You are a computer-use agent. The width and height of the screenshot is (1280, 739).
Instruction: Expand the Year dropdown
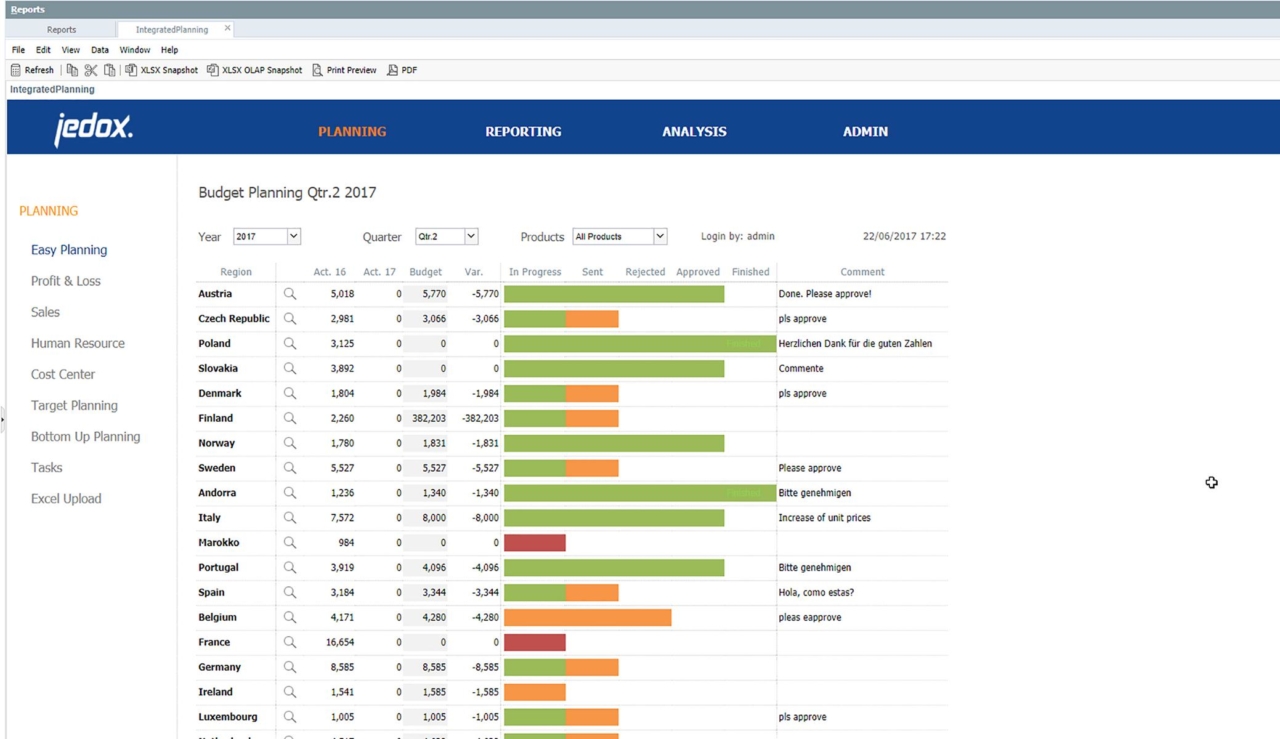pos(293,237)
